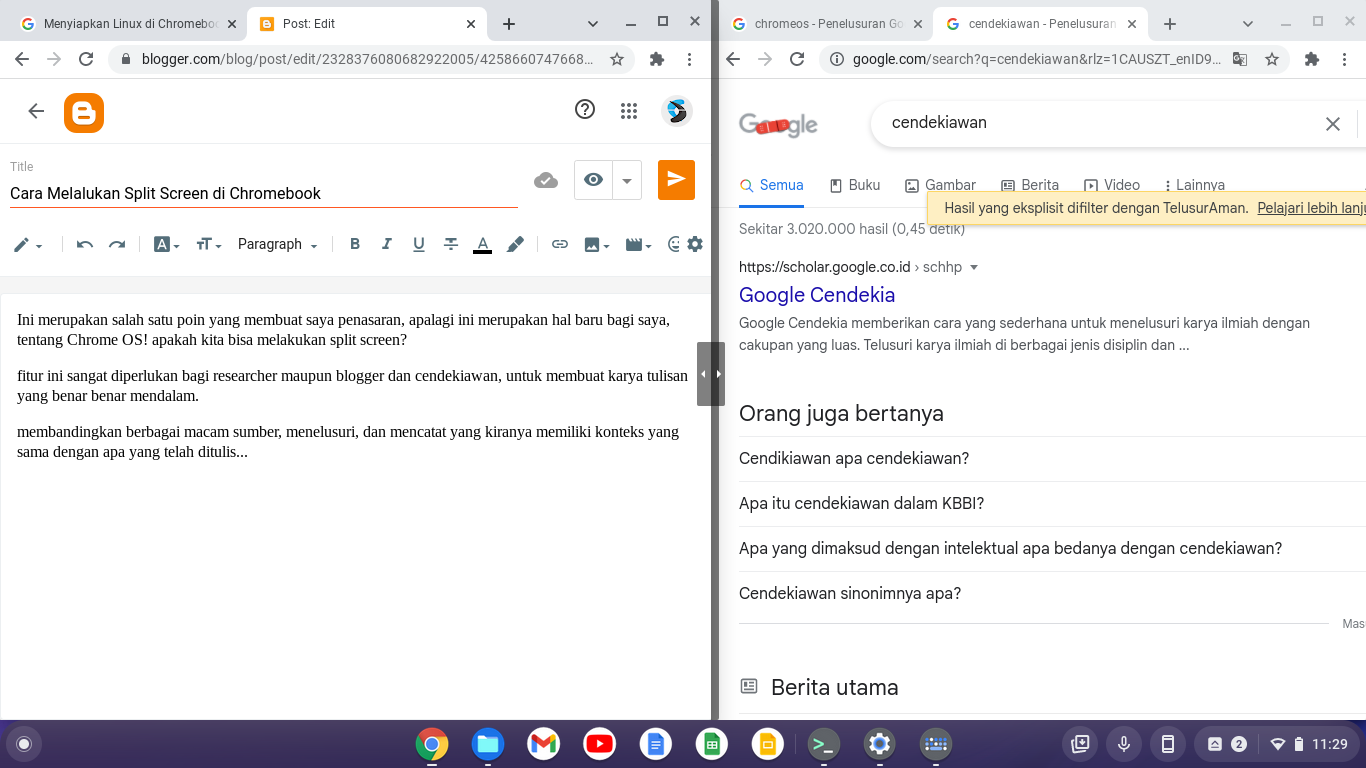The height and width of the screenshot is (768, 1366).
Task: Preview the post with the eye button
Action: pyautogui.click(x=594, y=180)
